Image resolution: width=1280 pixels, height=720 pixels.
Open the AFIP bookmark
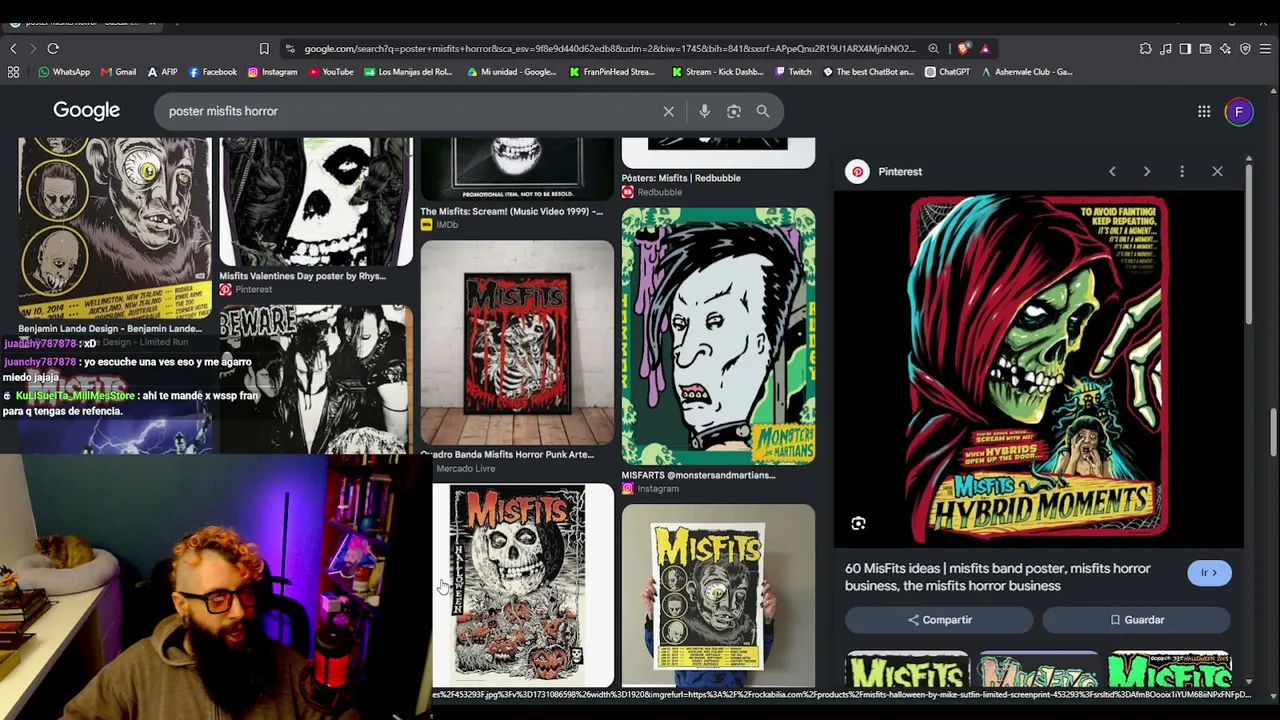click(162, 72)
